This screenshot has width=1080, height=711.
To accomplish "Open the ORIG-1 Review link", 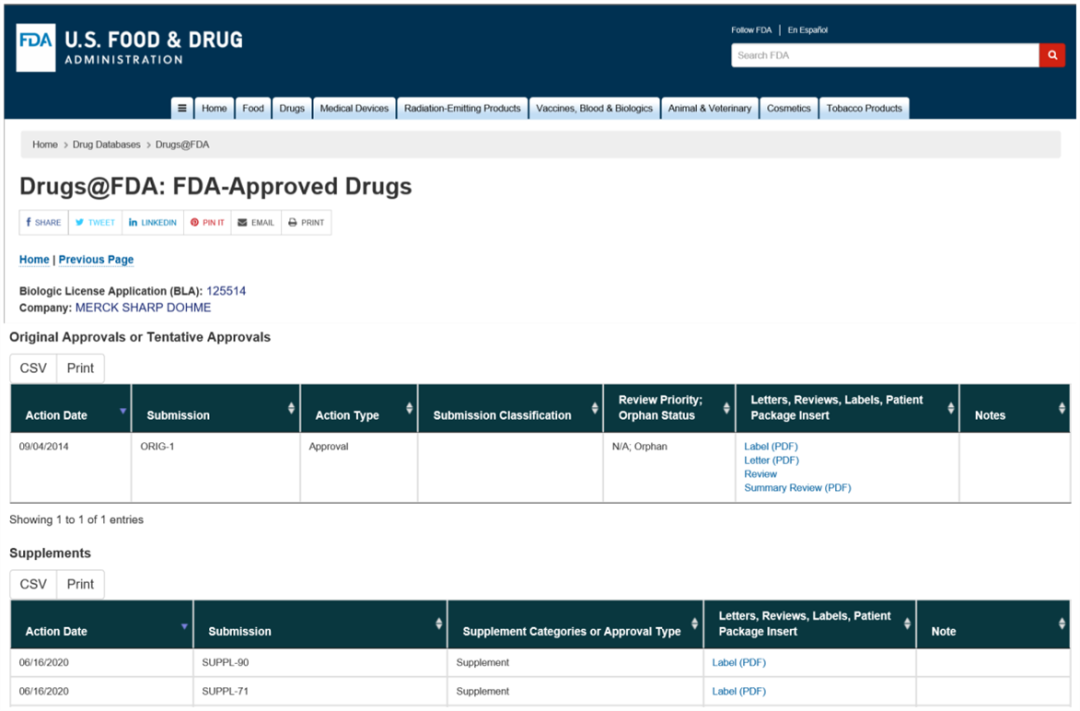I will pyautogui.click(x=760, y=474).
